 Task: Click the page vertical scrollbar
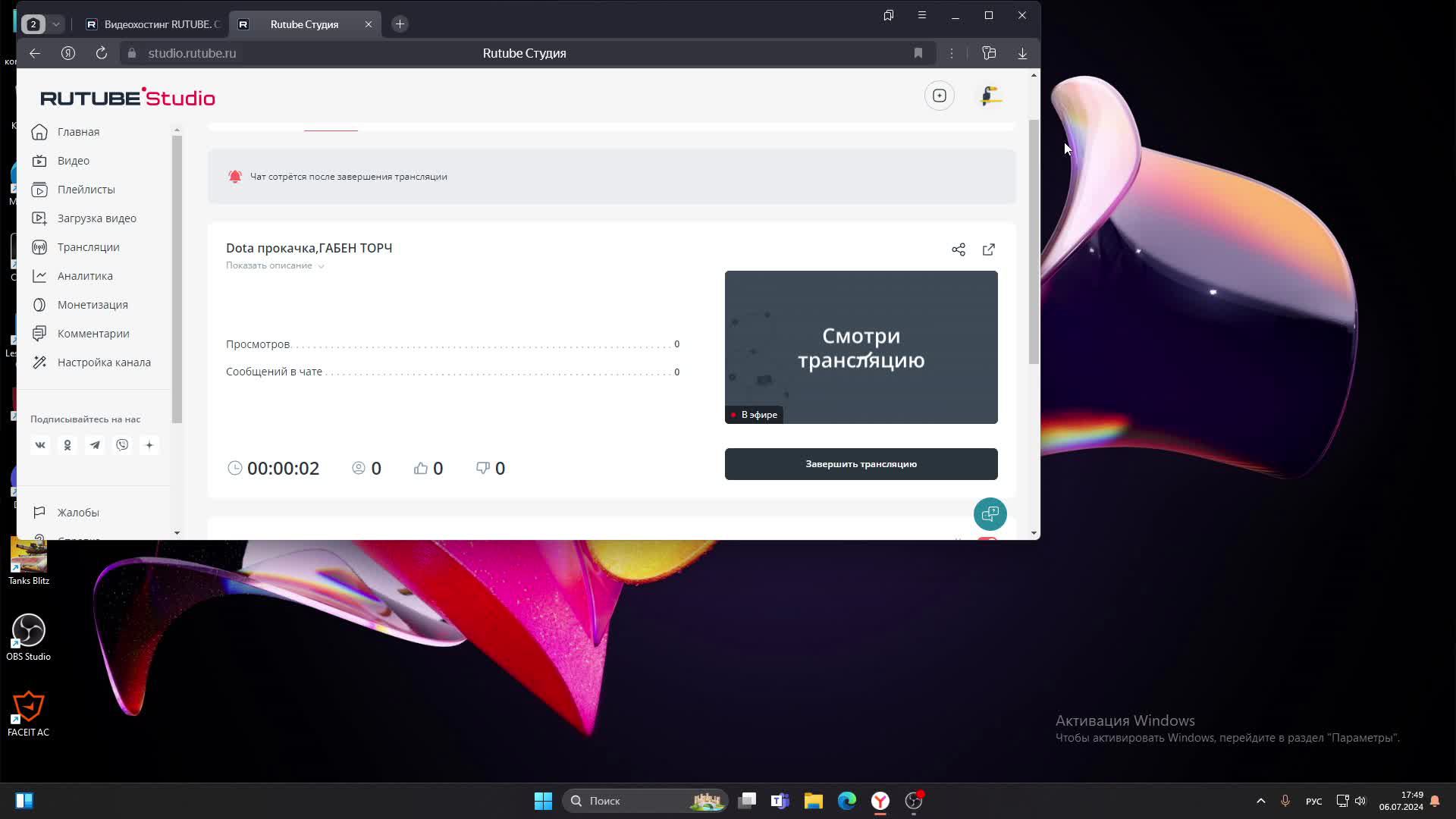1034,243
